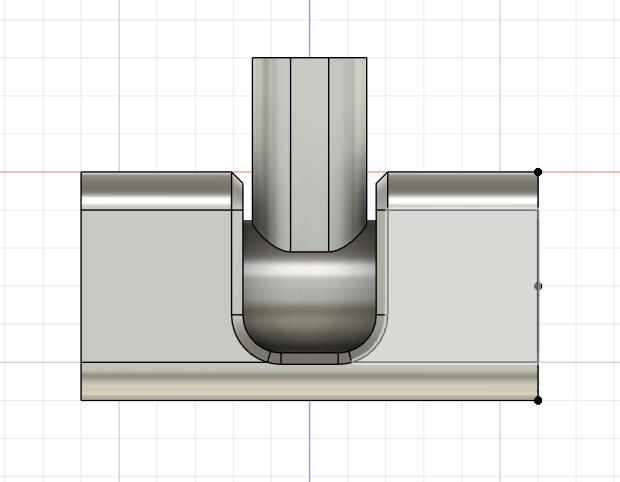620x482 pixels.
Task: Click the gray midpoint on right edge
Action: pyautogui.click(x=538, y=286)
